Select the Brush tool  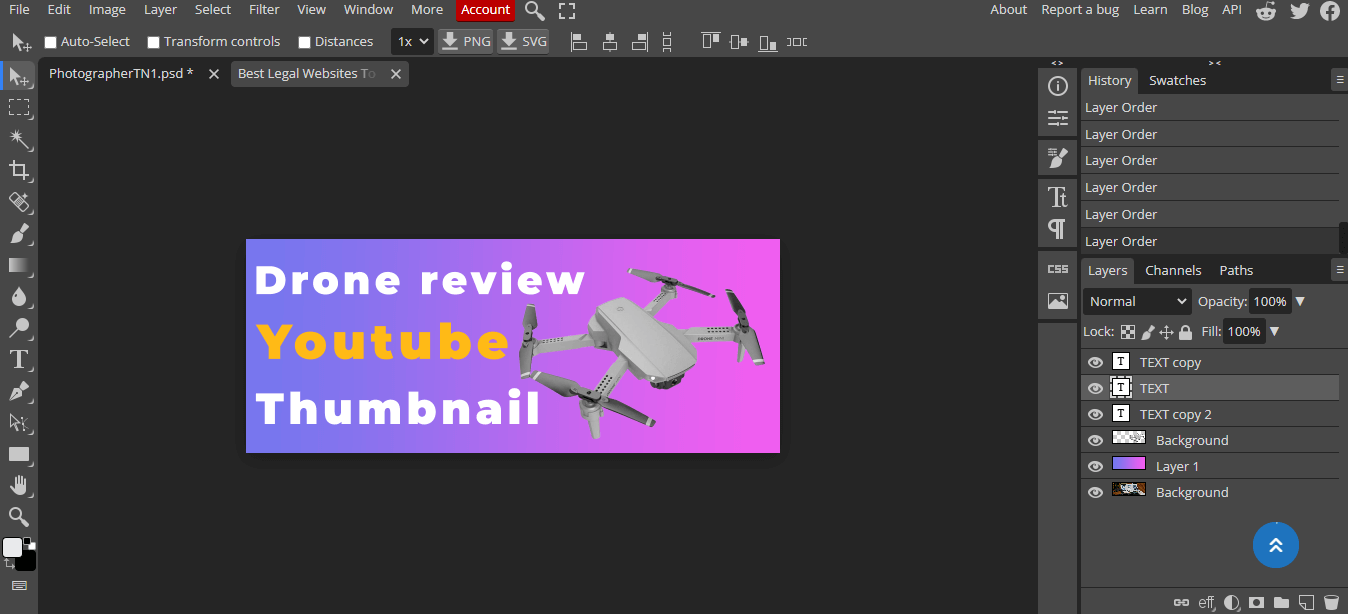pyautogui.click(x=19, y=233)
